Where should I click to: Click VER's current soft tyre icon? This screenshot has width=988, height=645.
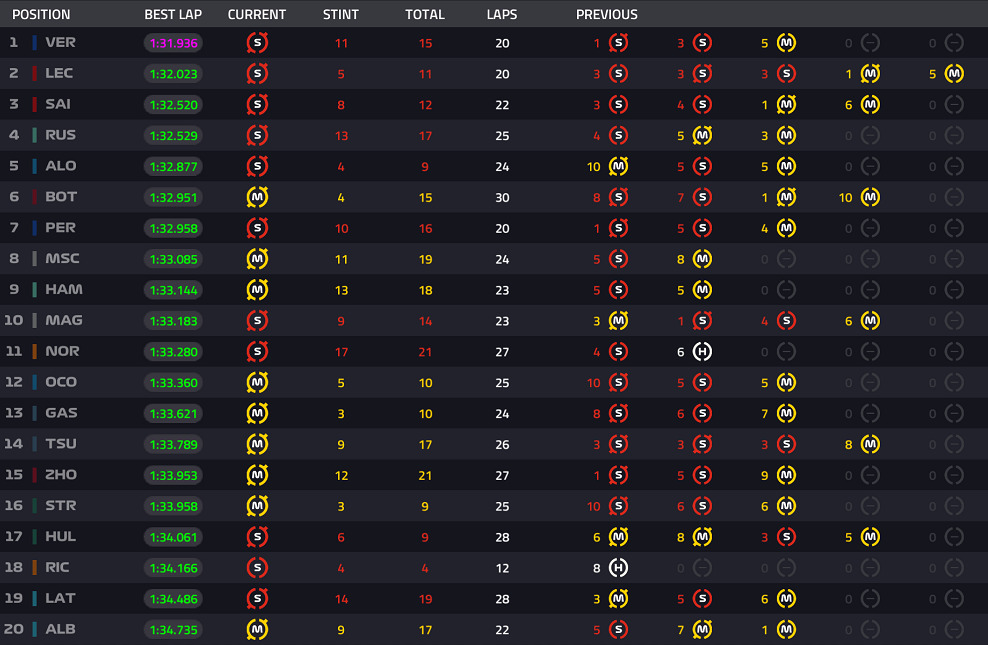pyautogui.click(x=257, y=43)
